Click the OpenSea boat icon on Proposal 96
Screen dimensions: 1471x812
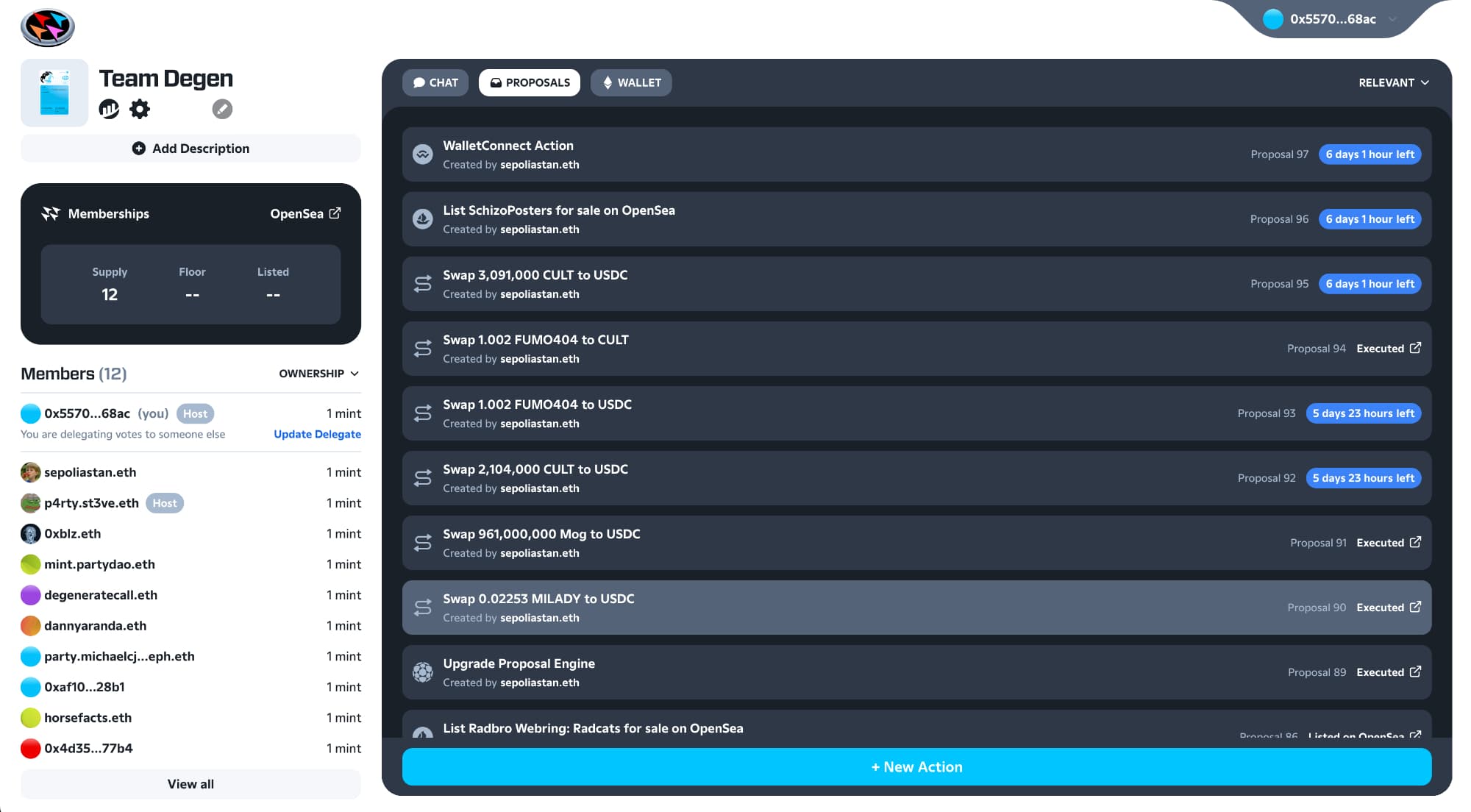(x=423, y=219)
